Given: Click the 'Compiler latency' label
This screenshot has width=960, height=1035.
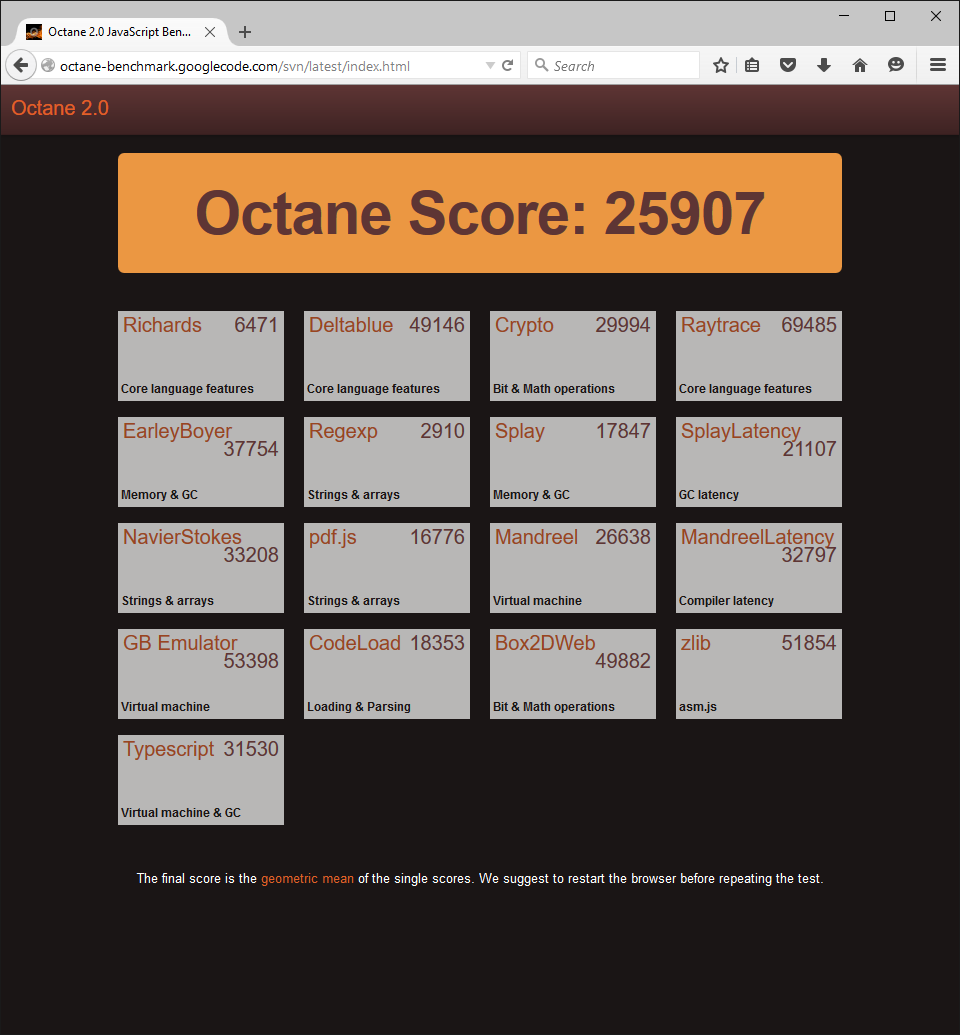Looking at the screenshot, I should click(x=726, y=601).
